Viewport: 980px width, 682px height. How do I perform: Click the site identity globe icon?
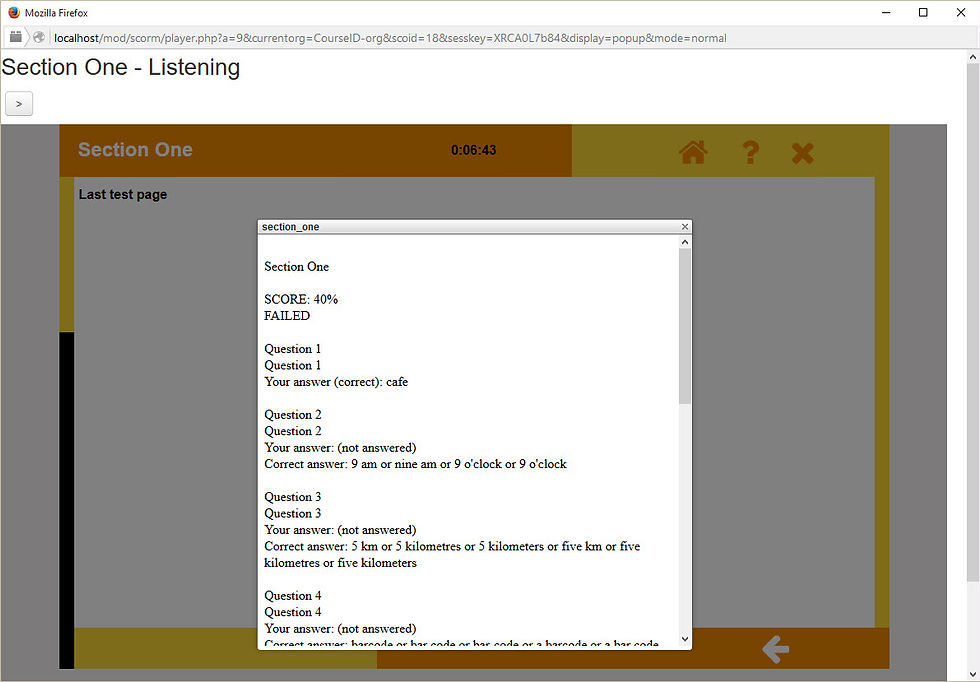click(x=39, y=38)
